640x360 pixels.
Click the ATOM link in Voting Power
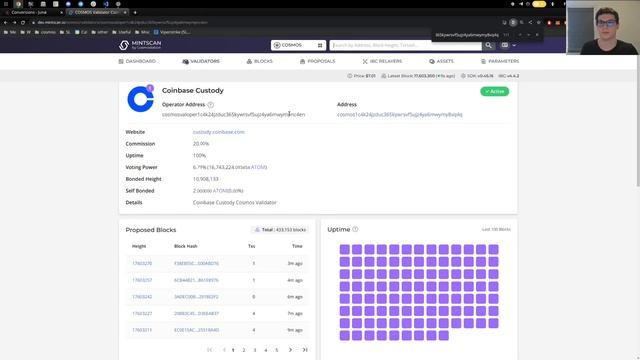[259, 167]
